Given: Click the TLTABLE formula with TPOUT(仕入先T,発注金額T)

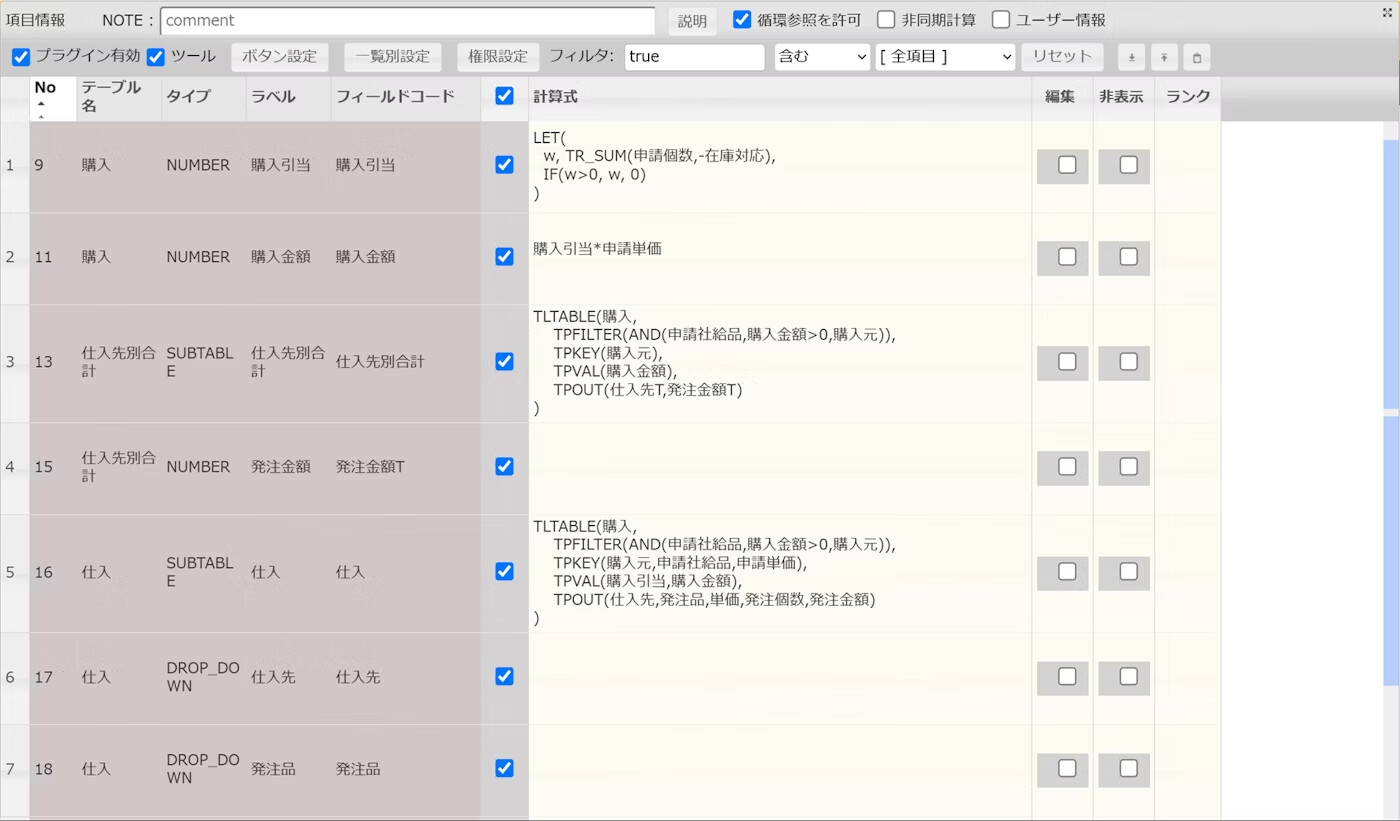Looking at the screenshot, I should (780, 363).
